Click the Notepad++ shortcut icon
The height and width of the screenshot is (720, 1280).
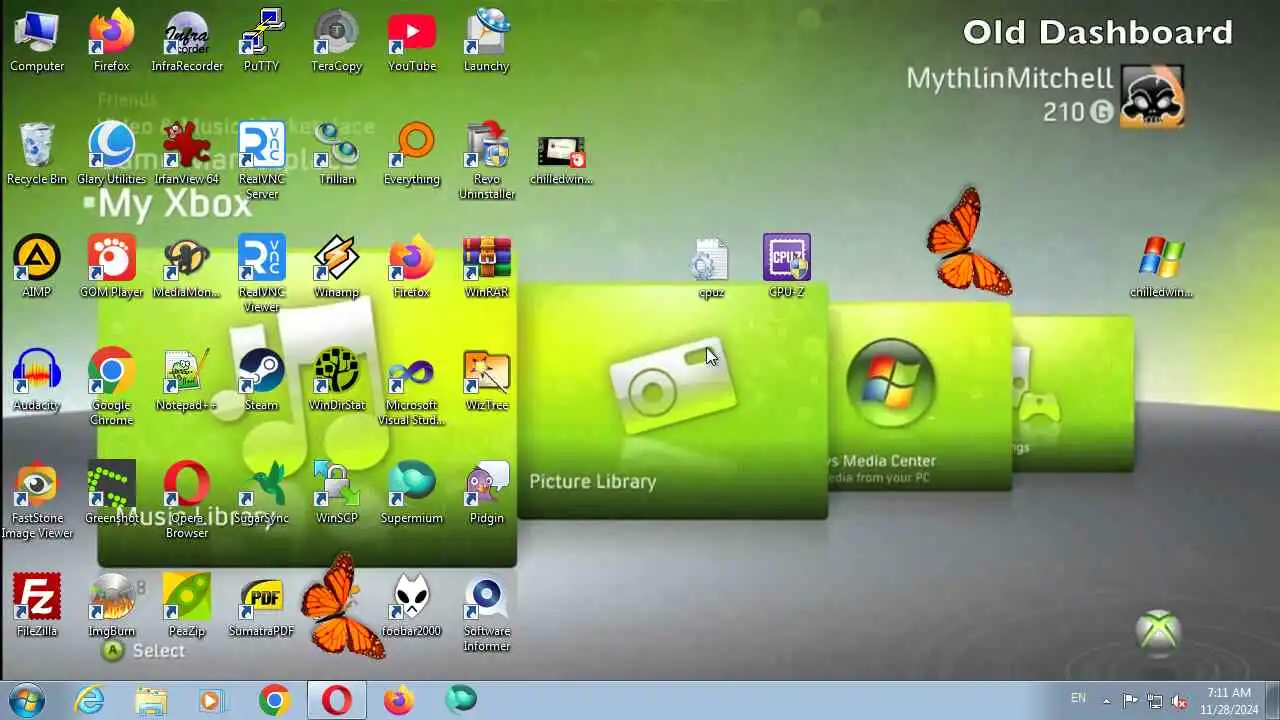(x=187, y=381)
